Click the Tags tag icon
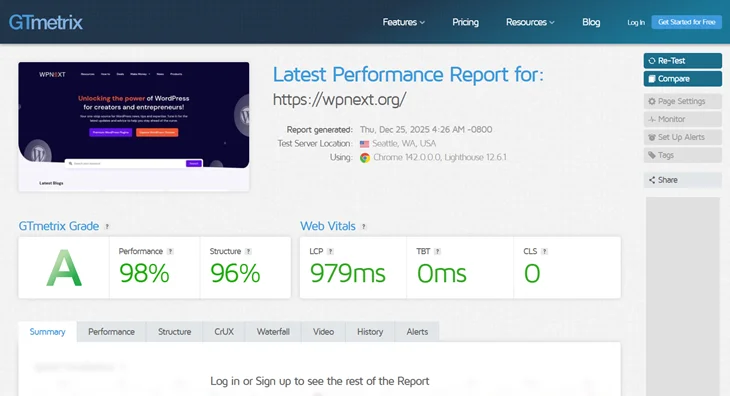This screenshot has height=396, width=730. coord(652,155)
